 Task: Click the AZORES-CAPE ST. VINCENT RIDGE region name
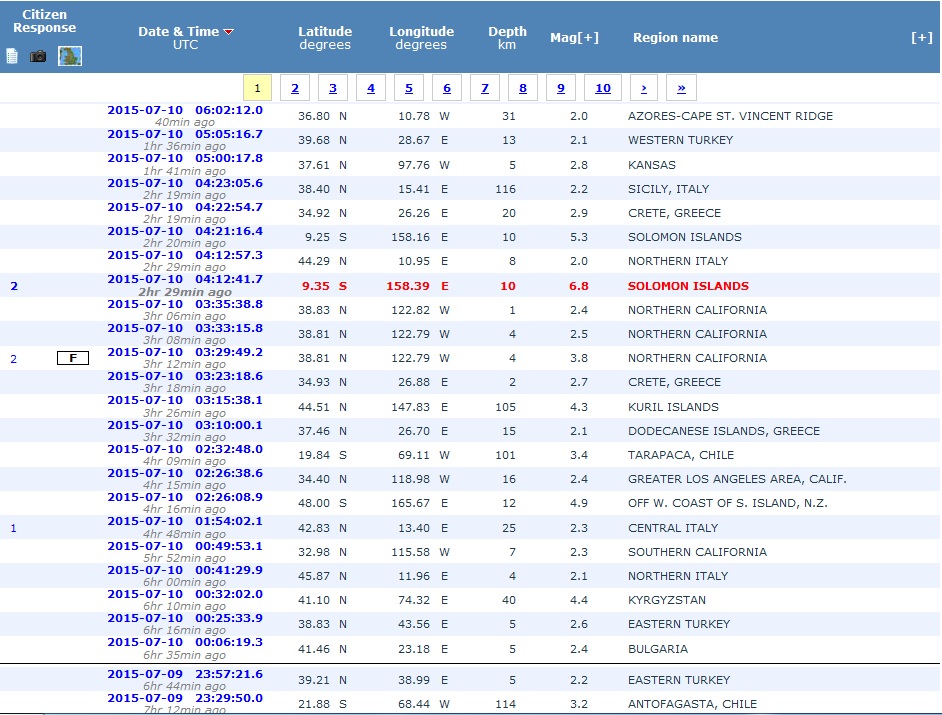pos(731,117)
